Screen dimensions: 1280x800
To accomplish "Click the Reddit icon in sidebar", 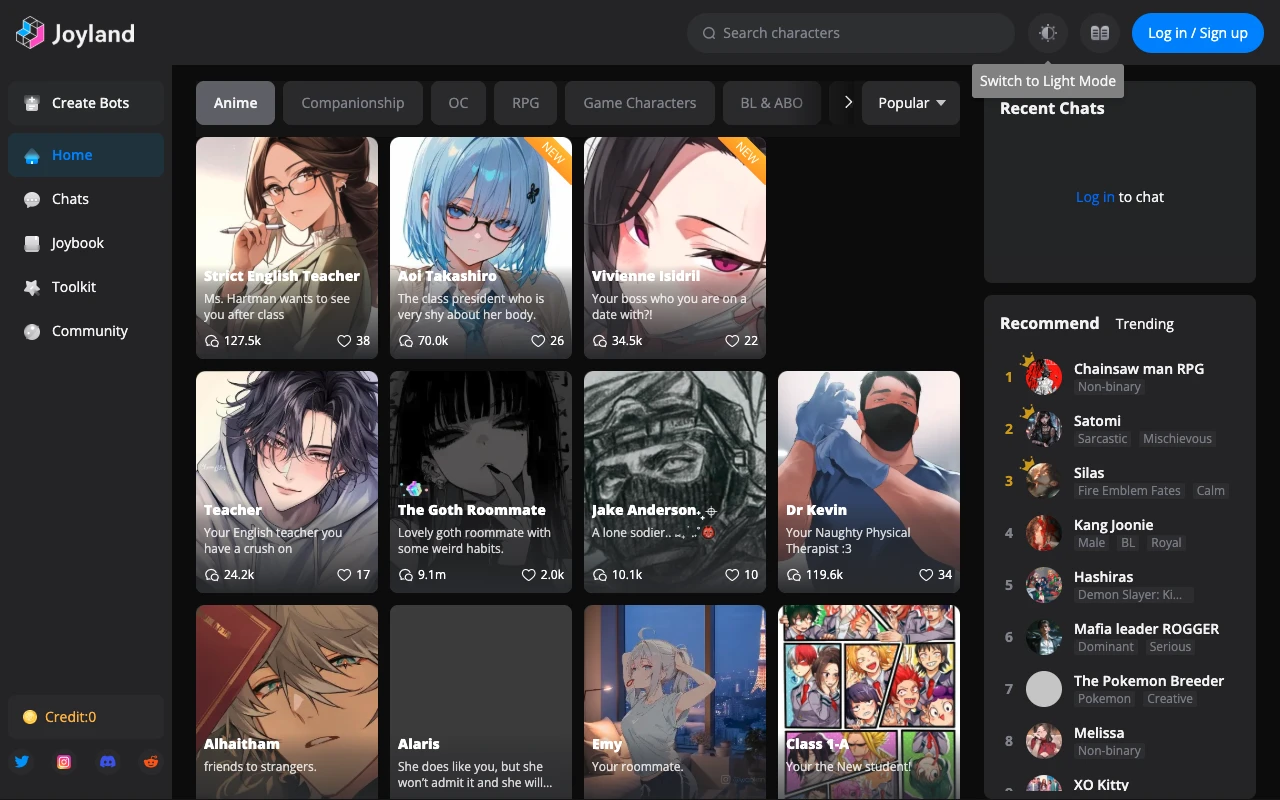I will 151,762.
